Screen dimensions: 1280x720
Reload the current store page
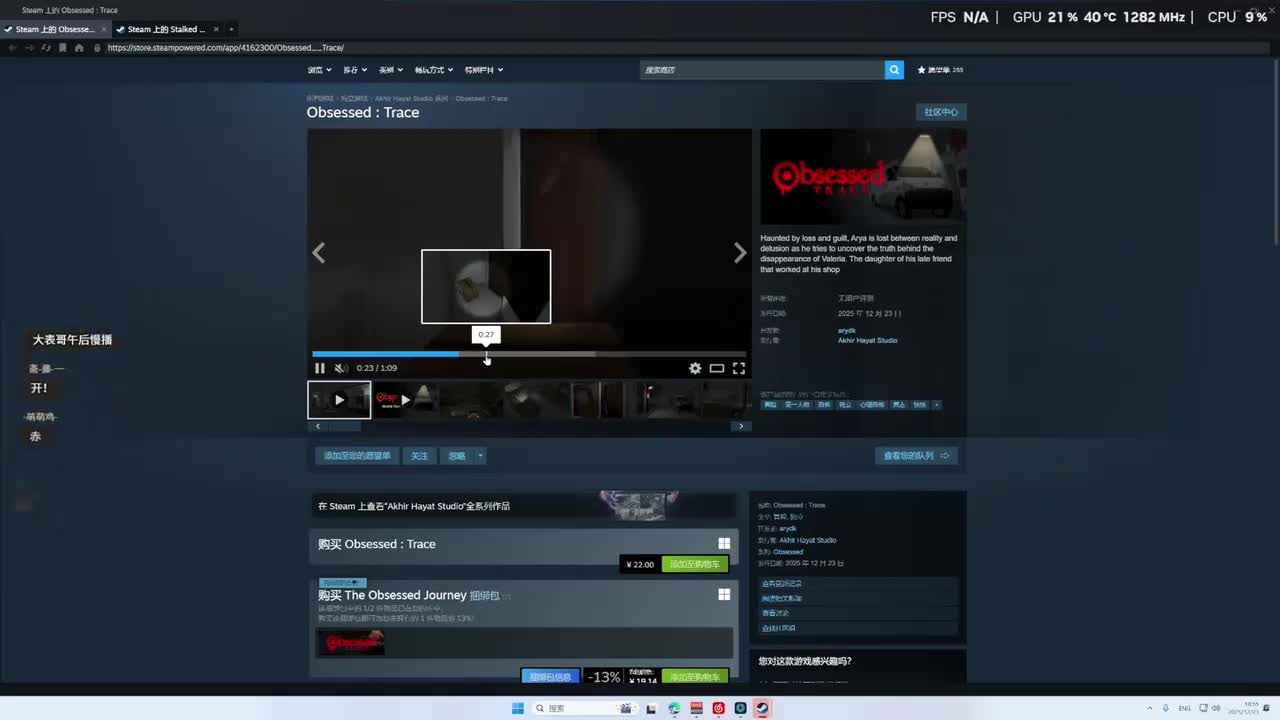(x=46, y=47)
